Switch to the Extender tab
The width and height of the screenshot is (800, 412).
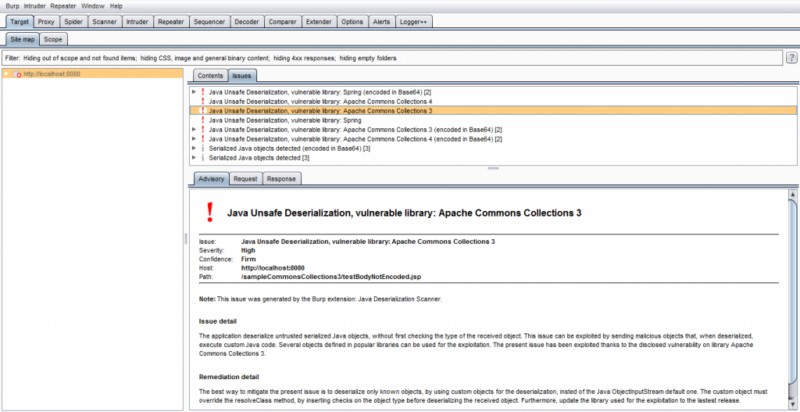[319, 22]
